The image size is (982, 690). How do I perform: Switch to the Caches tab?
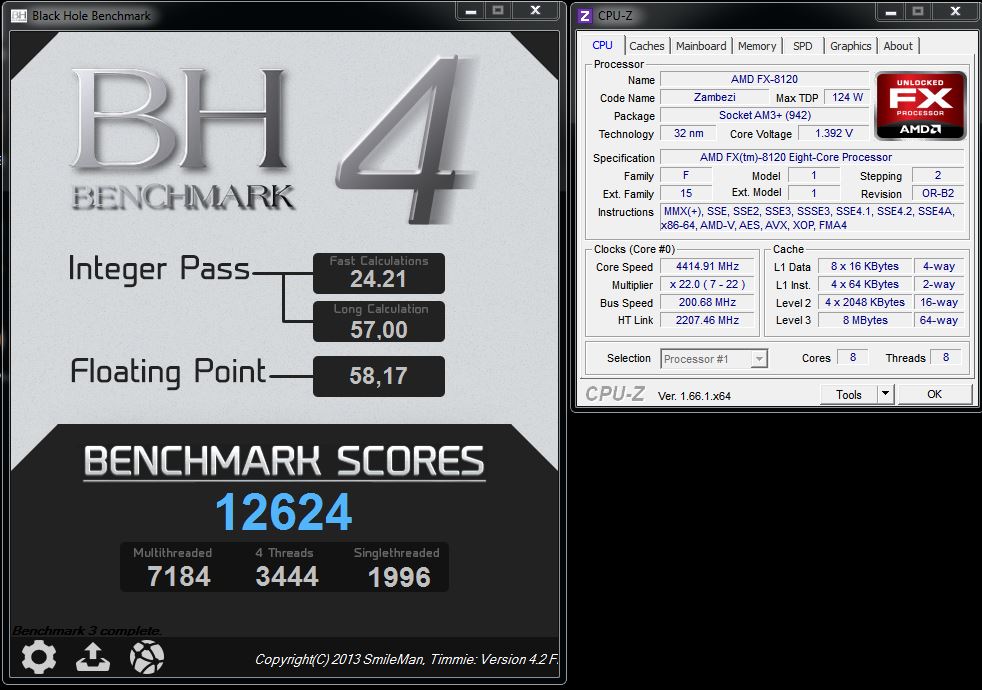click(646, 46)
